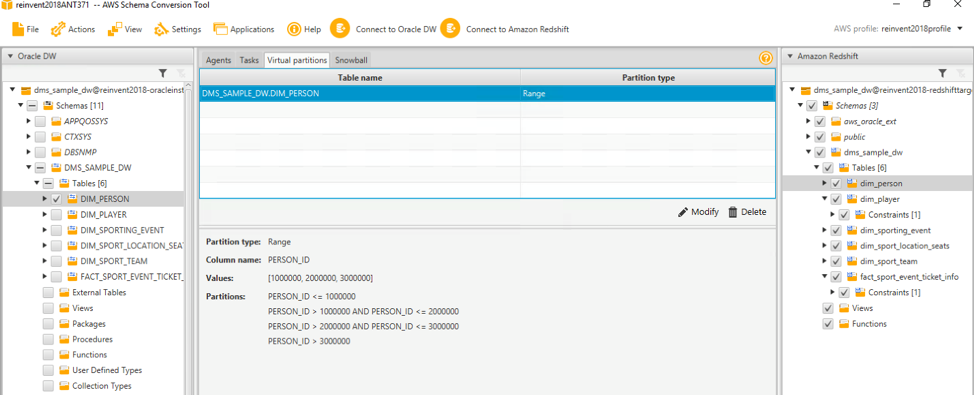
Task: Click the Modify button
Action: 698,212
